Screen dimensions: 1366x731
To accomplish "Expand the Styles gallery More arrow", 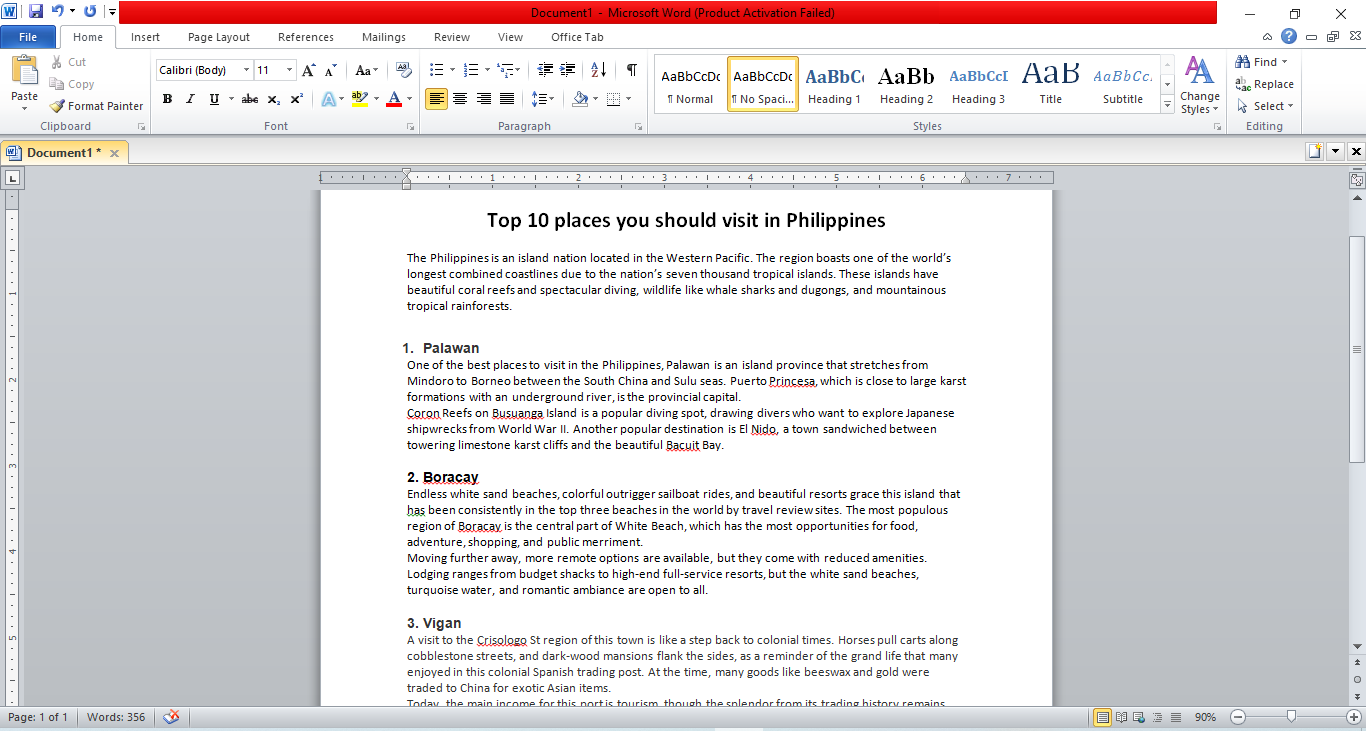I will click(x=1167, y=105).
